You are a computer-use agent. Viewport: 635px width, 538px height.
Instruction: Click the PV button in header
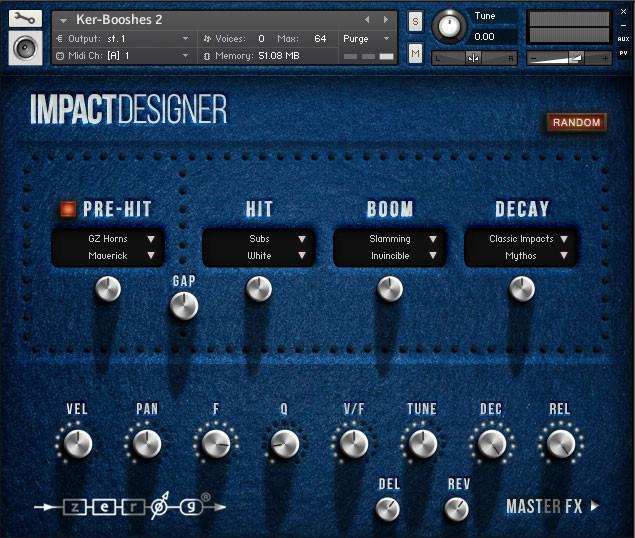point(623,53)
